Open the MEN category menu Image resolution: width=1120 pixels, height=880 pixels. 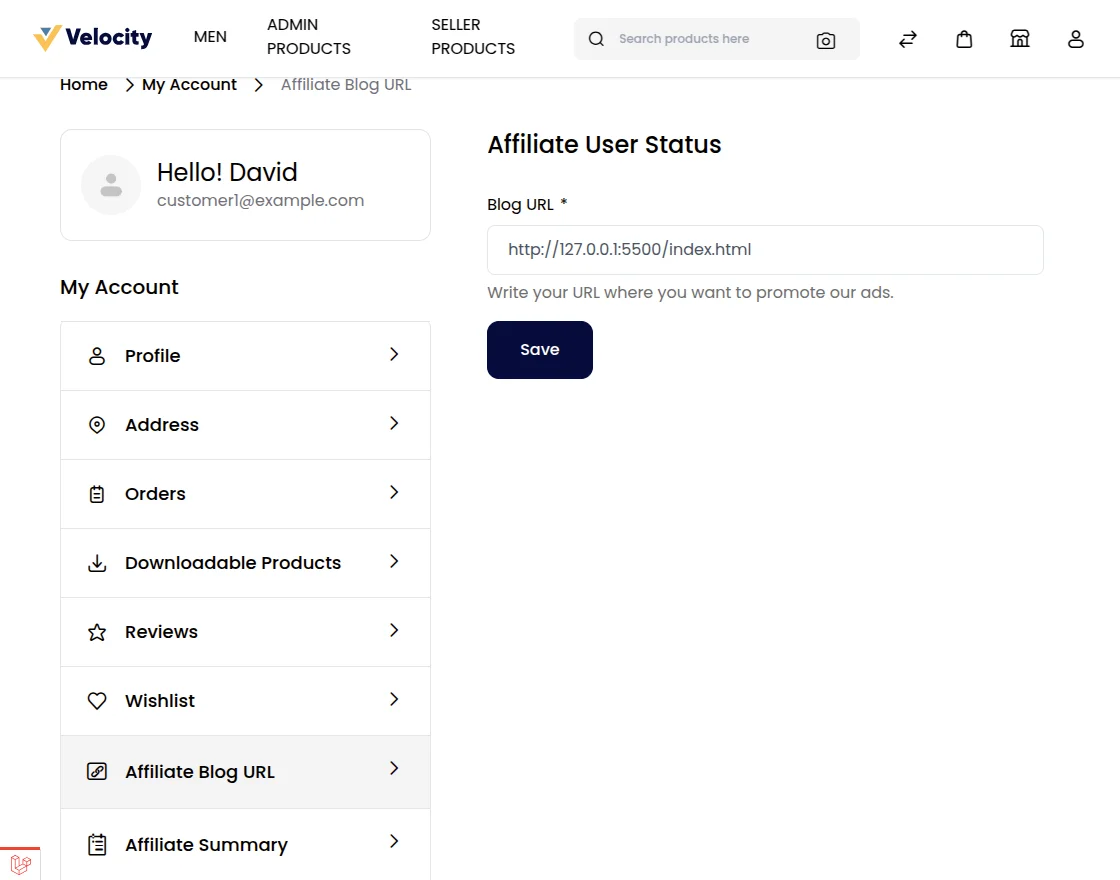[210, 37]
